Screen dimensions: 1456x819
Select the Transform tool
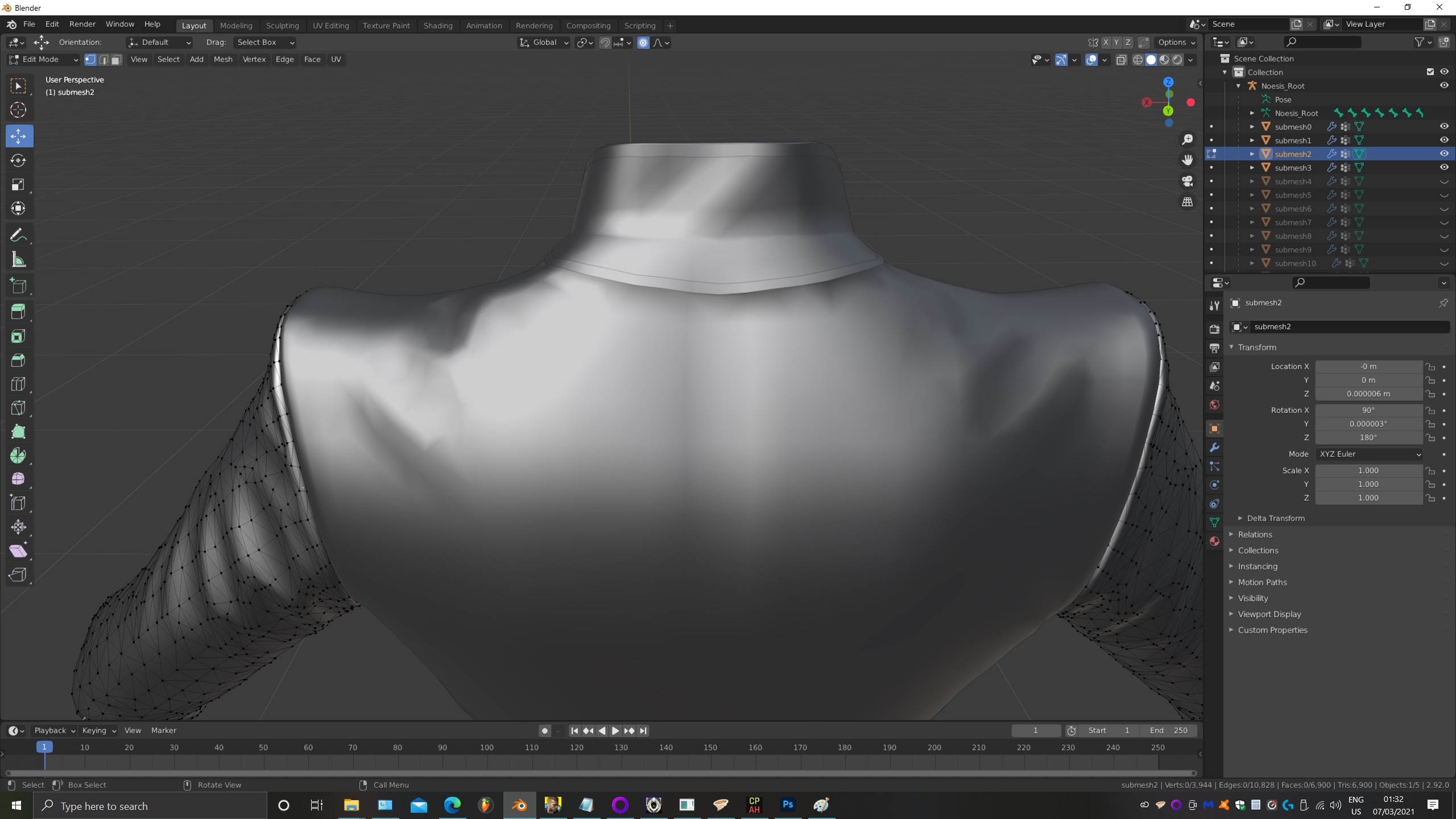pos(18,208)
